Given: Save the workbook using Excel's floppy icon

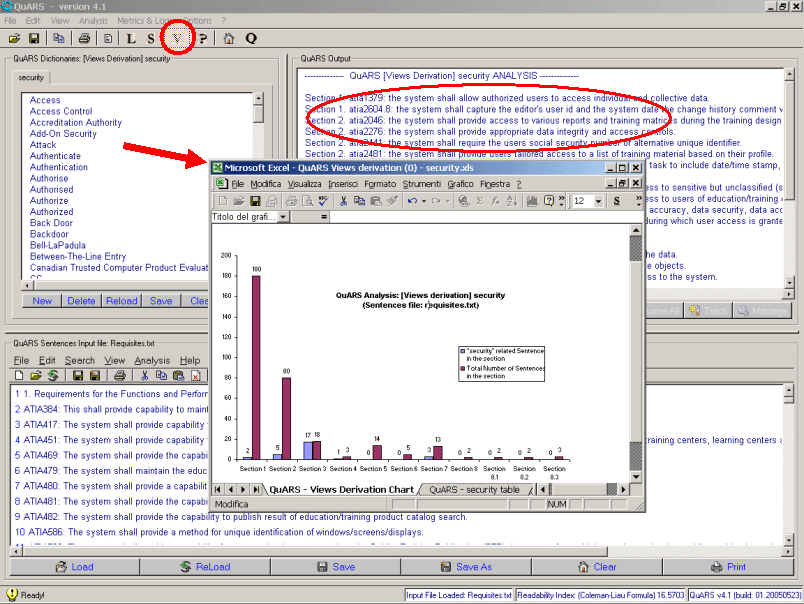Looking at the screenshot, I should [255, 201].
